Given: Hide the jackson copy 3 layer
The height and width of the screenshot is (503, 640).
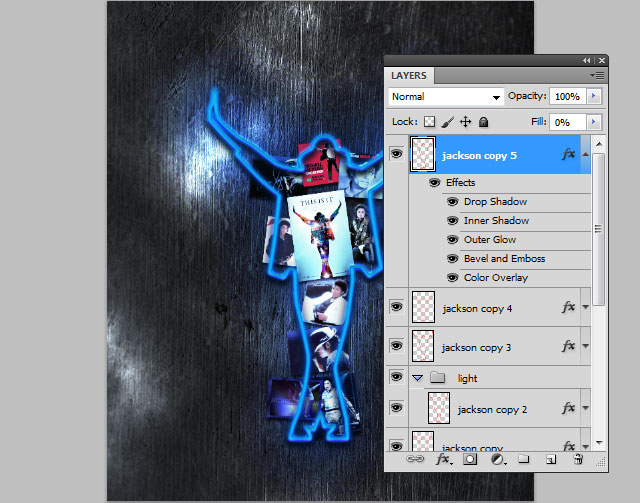Looking at the screenshot, I should click(396, 346).
